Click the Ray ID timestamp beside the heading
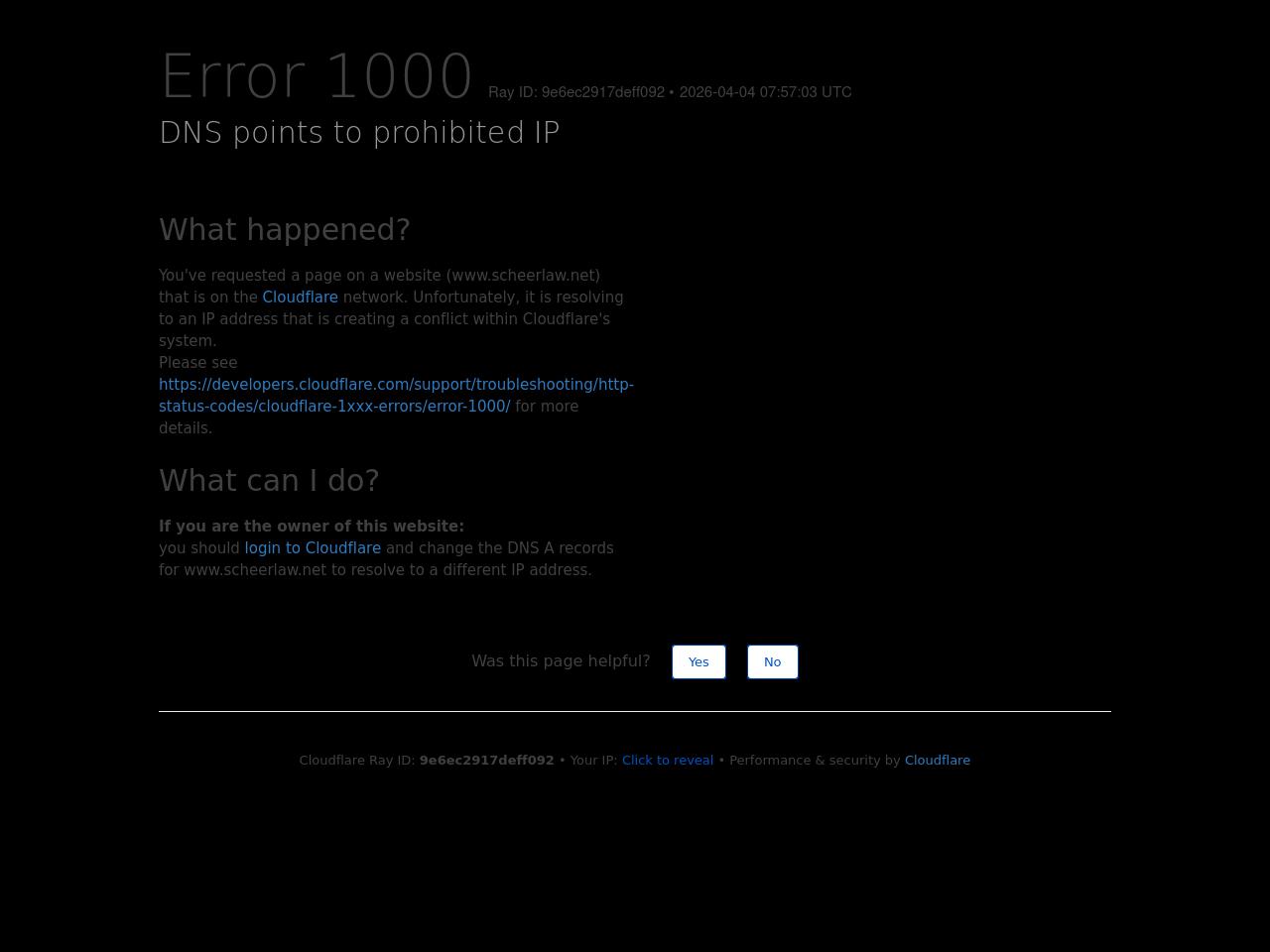The height and width of the screenshot is (952, 1270). click(x=670, y=92)
